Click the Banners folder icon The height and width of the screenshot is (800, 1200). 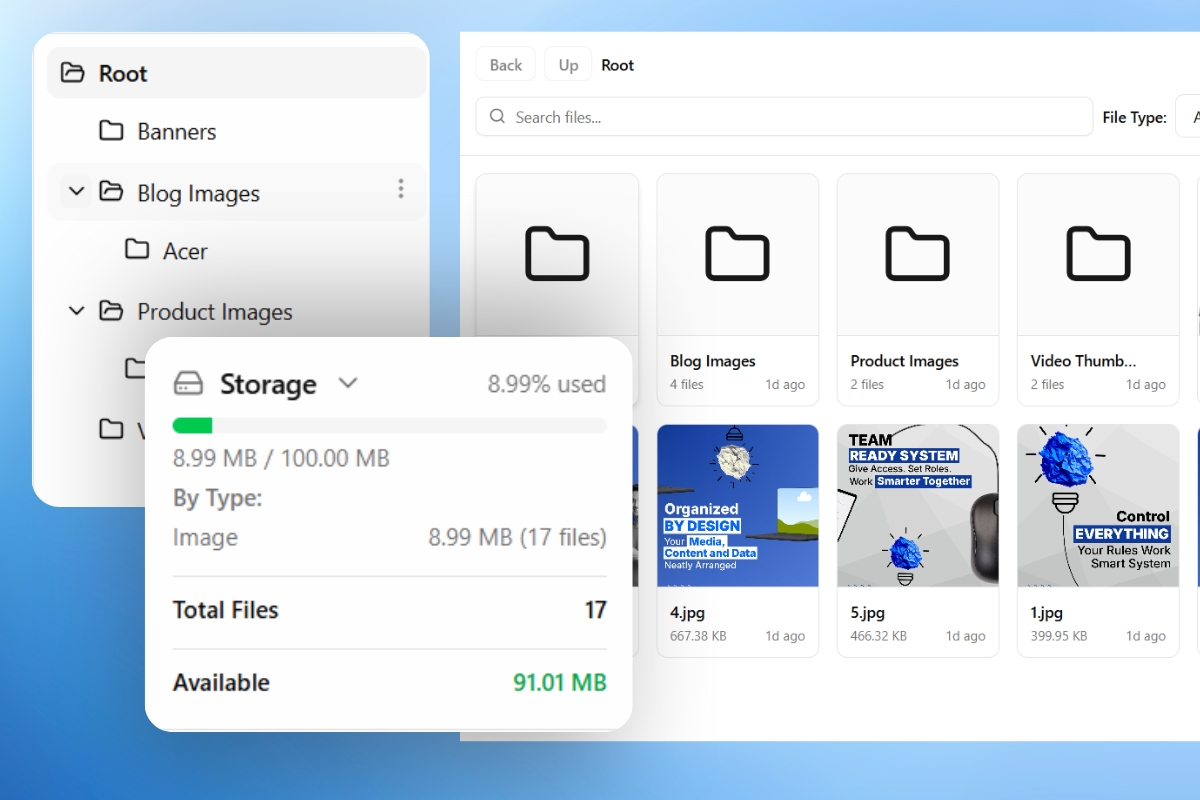coord(110,131)
